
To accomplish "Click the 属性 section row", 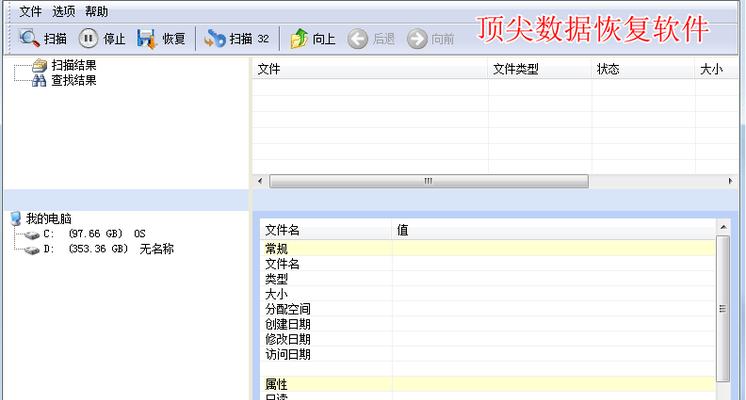I will [x=488, y=384].
